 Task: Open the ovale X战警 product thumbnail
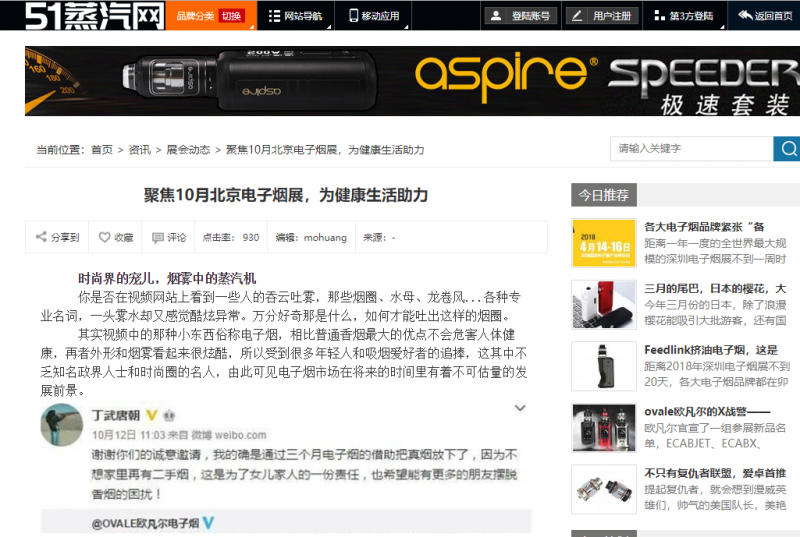point(604,428)
